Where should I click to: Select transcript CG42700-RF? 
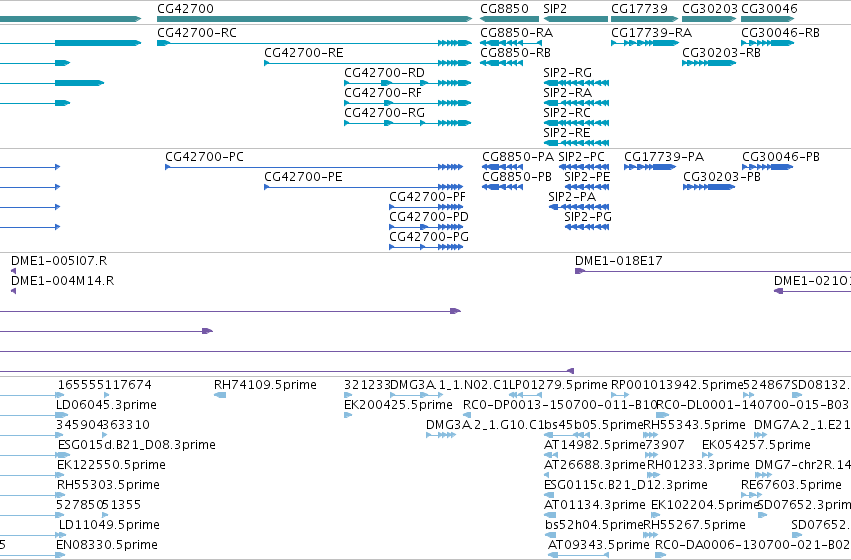[x=408, y=103]
